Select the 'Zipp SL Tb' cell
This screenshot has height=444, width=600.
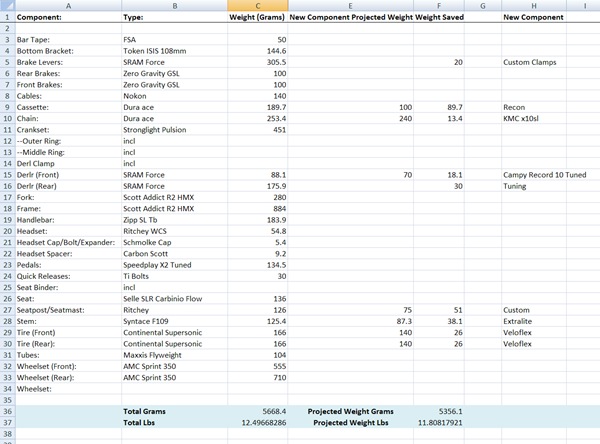(174, 220)
